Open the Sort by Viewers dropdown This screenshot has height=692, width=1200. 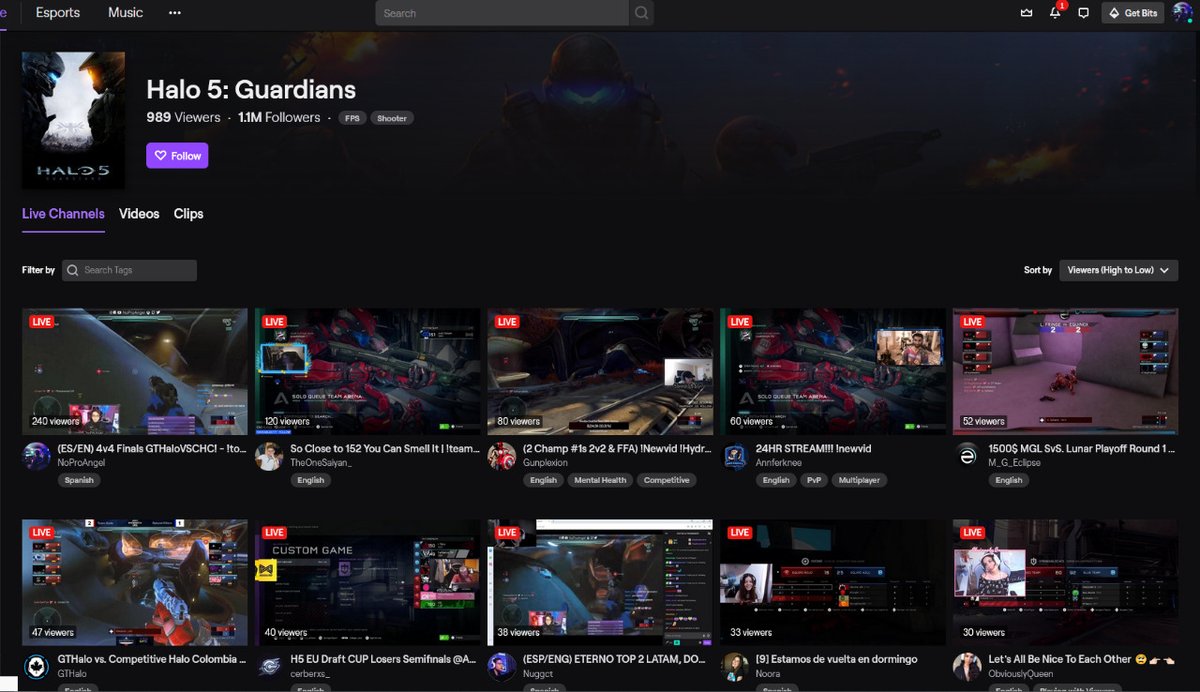(x=1118, y=270)
